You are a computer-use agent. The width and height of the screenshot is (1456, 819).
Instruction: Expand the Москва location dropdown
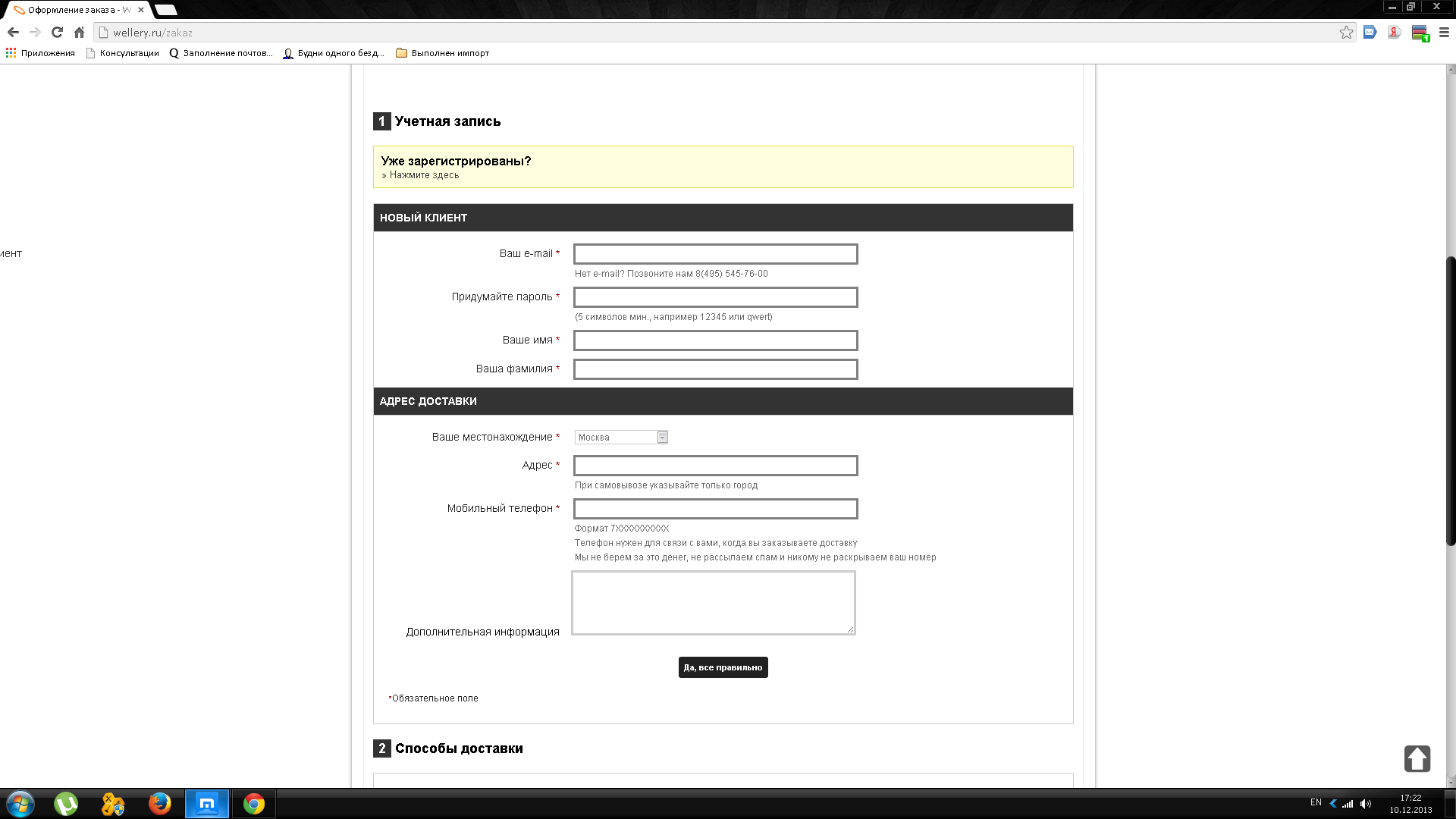(662, 438)
